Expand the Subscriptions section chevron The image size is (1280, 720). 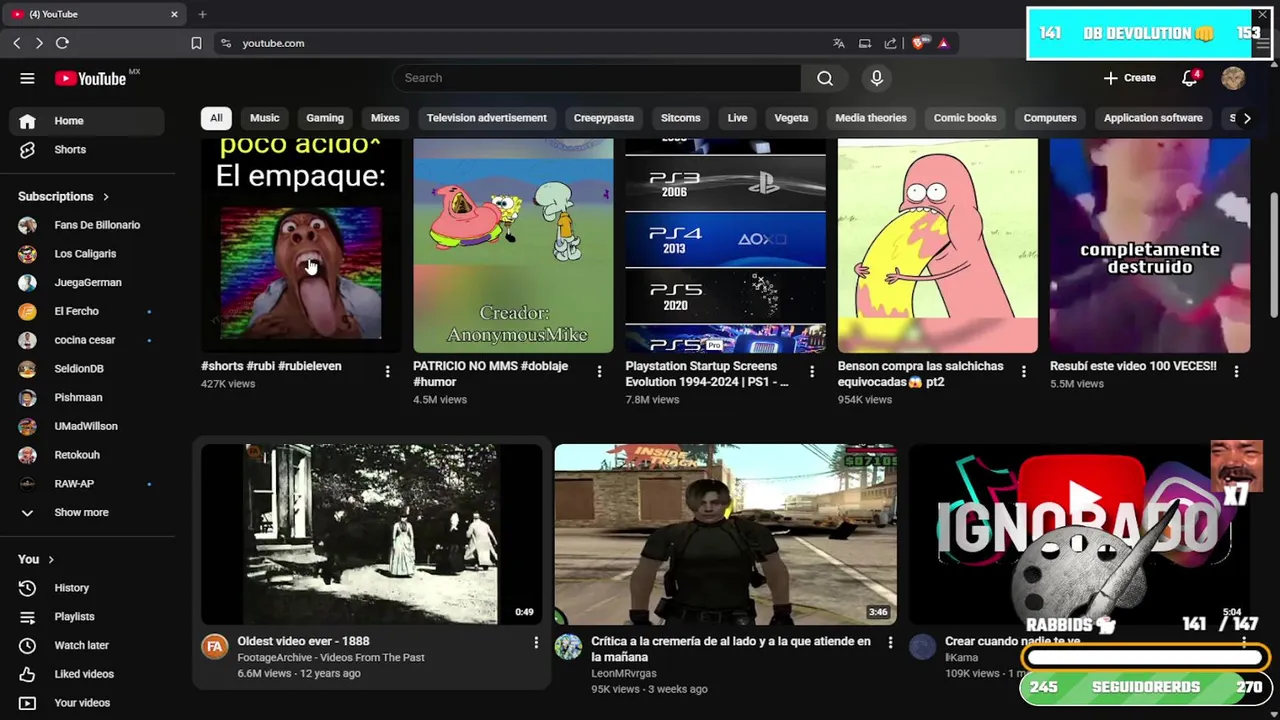click(x=105, y=197)
